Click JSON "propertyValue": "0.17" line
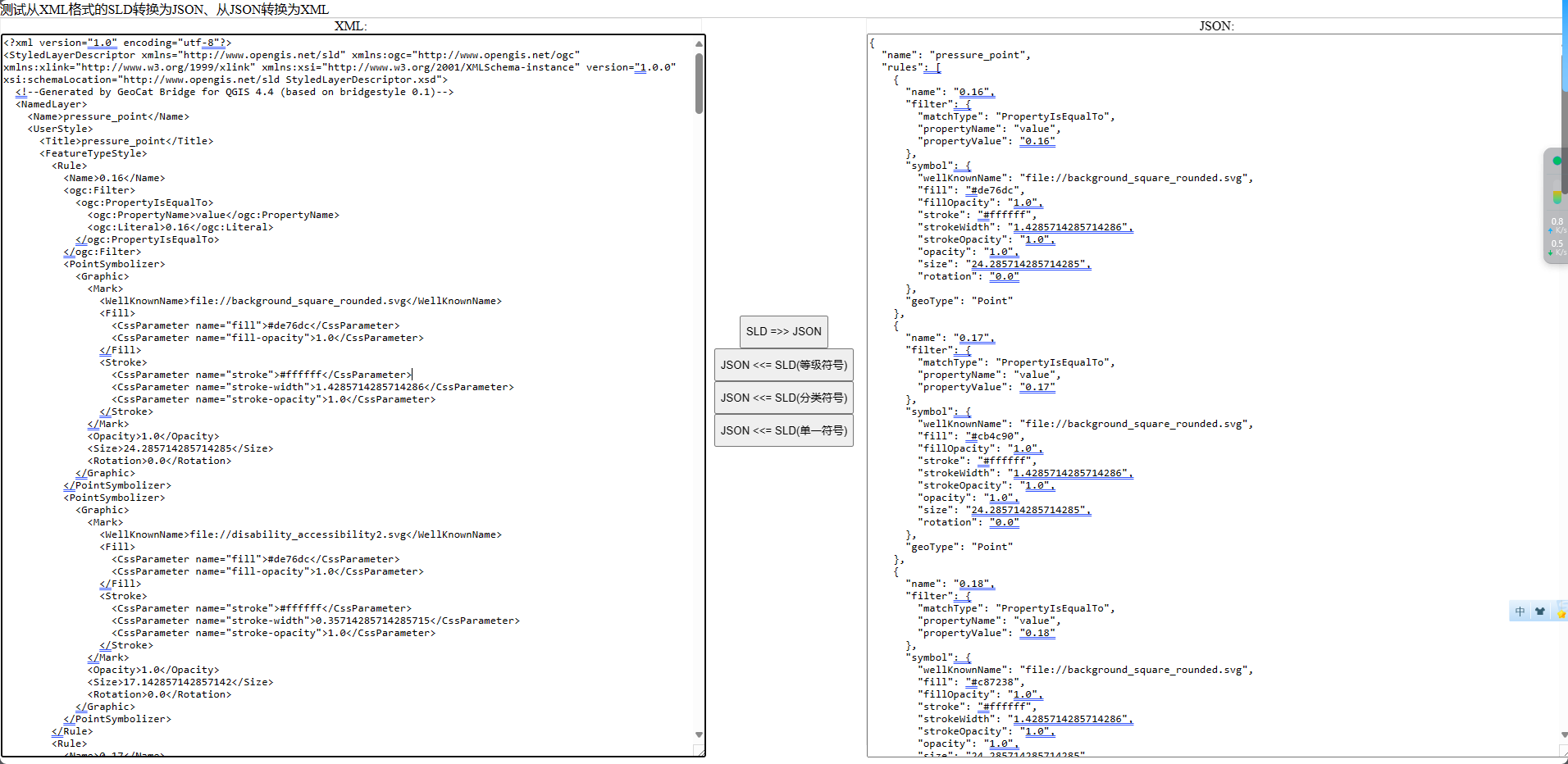The image size is (1568, 764). [987, 387]
